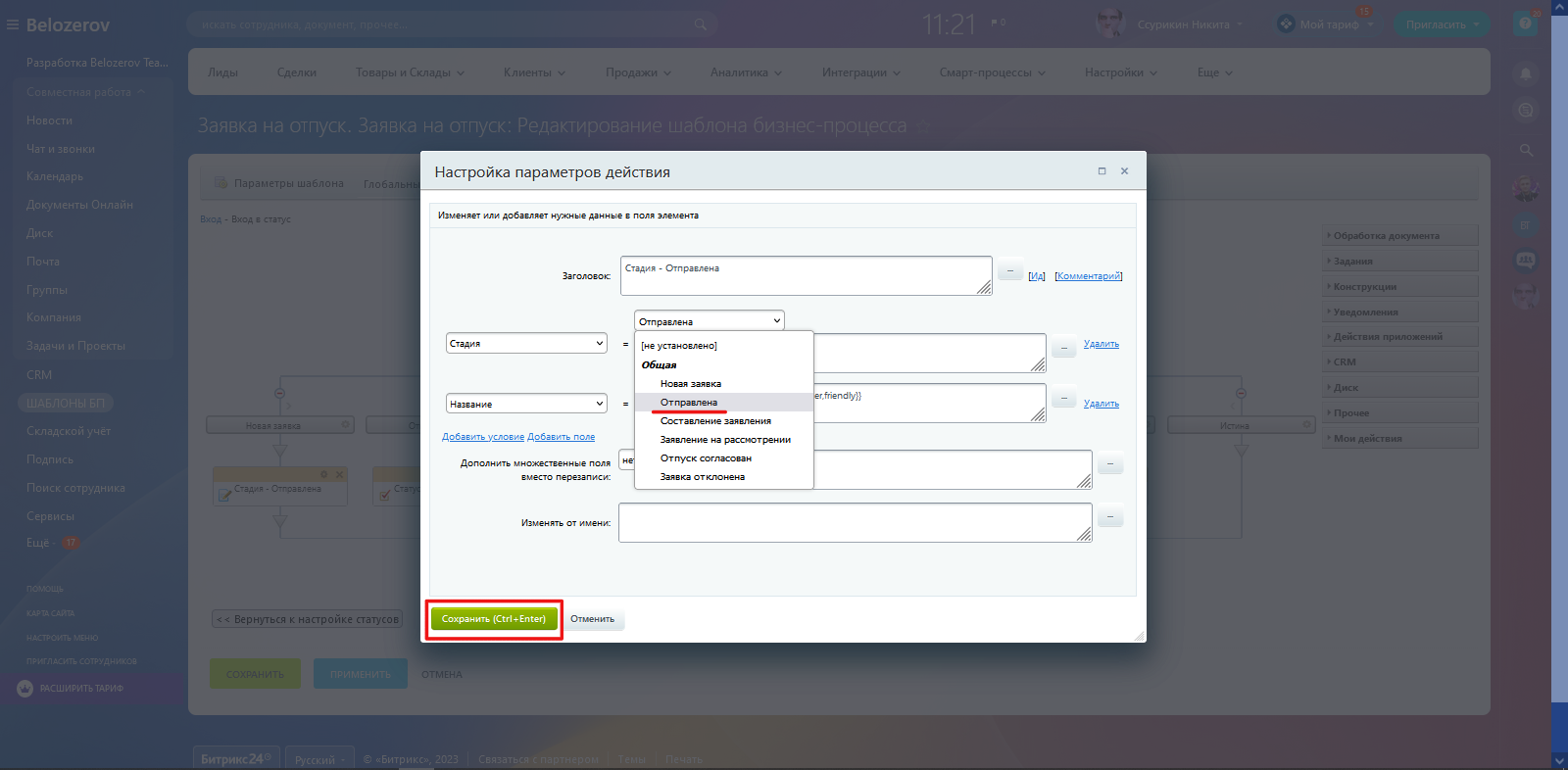This screenshot has width=1568, height=770.
Task: Expand the Действия приложений group
Action: pyautogui.click(x=1399, y=337)
